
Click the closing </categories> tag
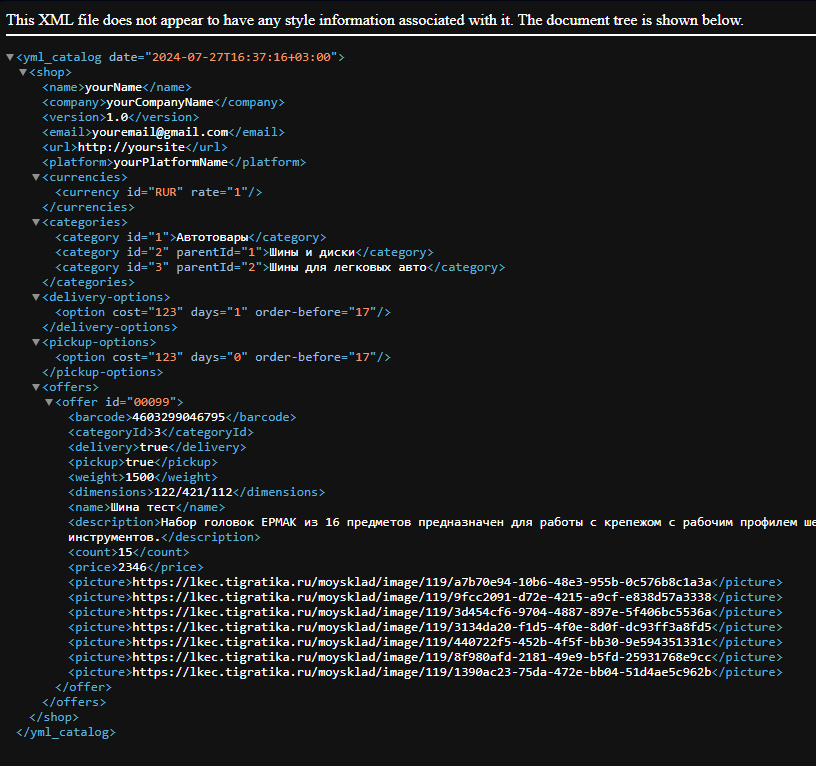(x=88, y=283)
